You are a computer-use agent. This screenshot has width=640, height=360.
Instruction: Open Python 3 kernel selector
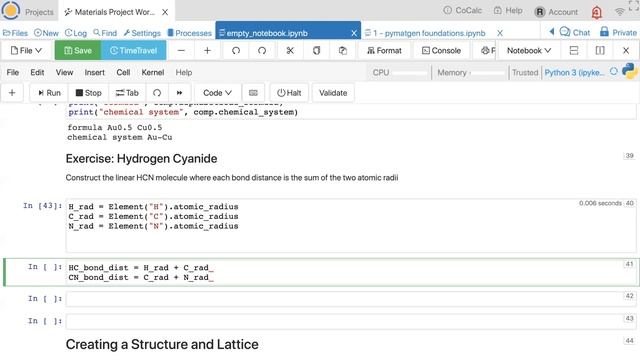574,73
